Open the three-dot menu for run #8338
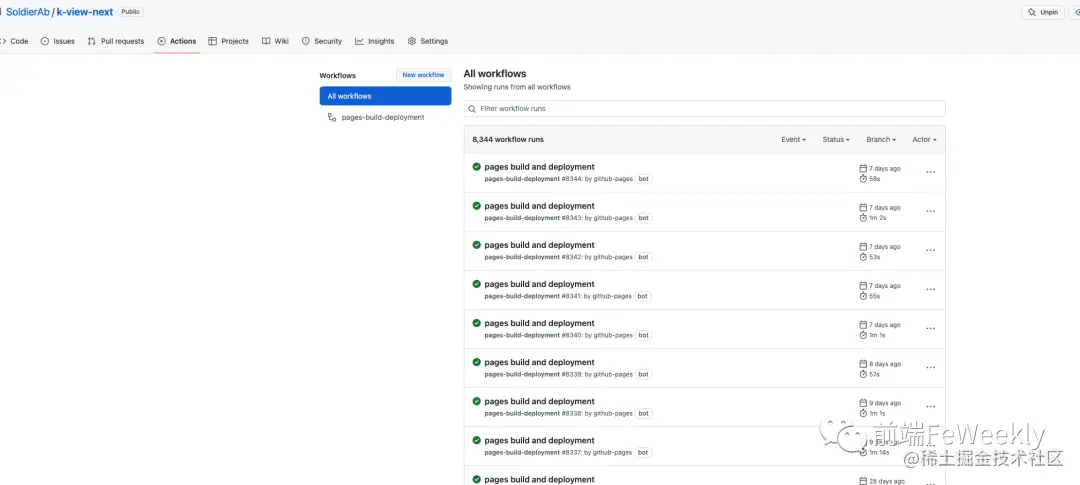The height and width of the screenshot is (485, 1080). [x=931, y=407]
